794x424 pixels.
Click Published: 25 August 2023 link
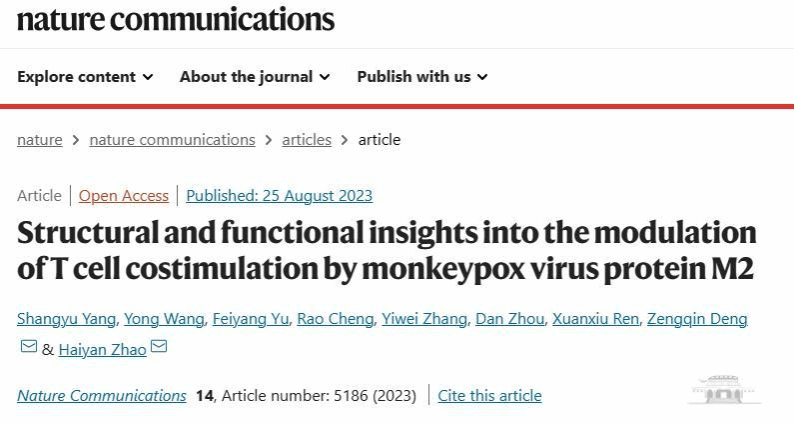pyautogui.click(x=279, y=196)
